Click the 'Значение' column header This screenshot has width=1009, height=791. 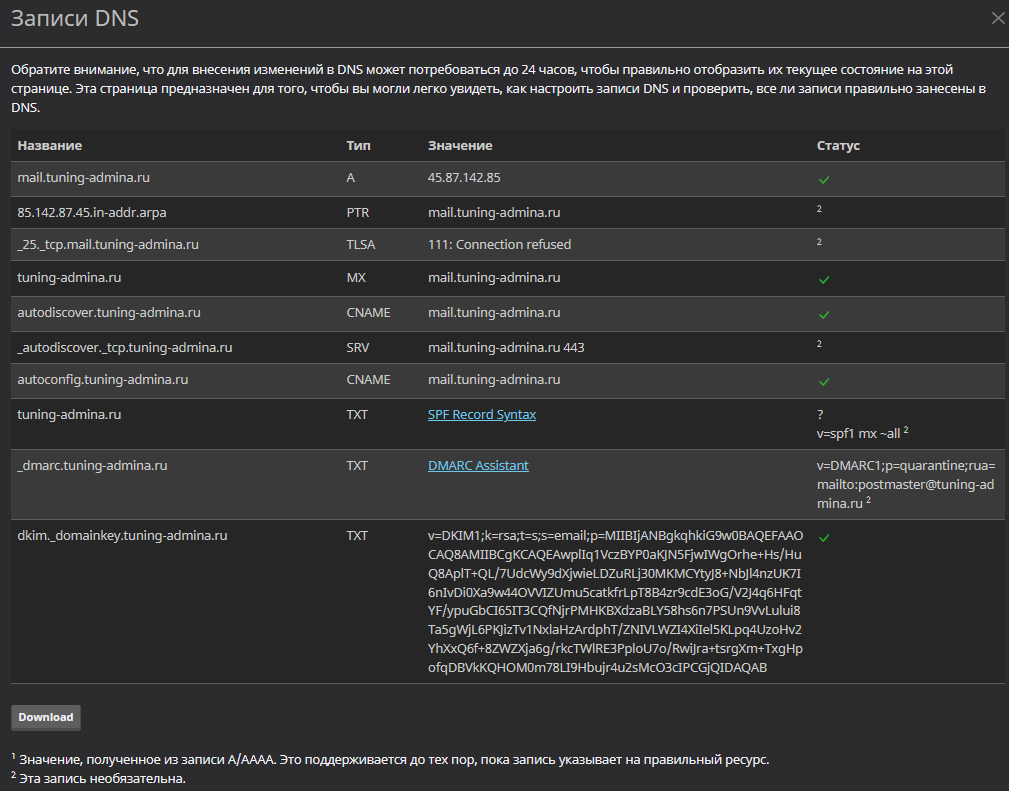[460, 145]
